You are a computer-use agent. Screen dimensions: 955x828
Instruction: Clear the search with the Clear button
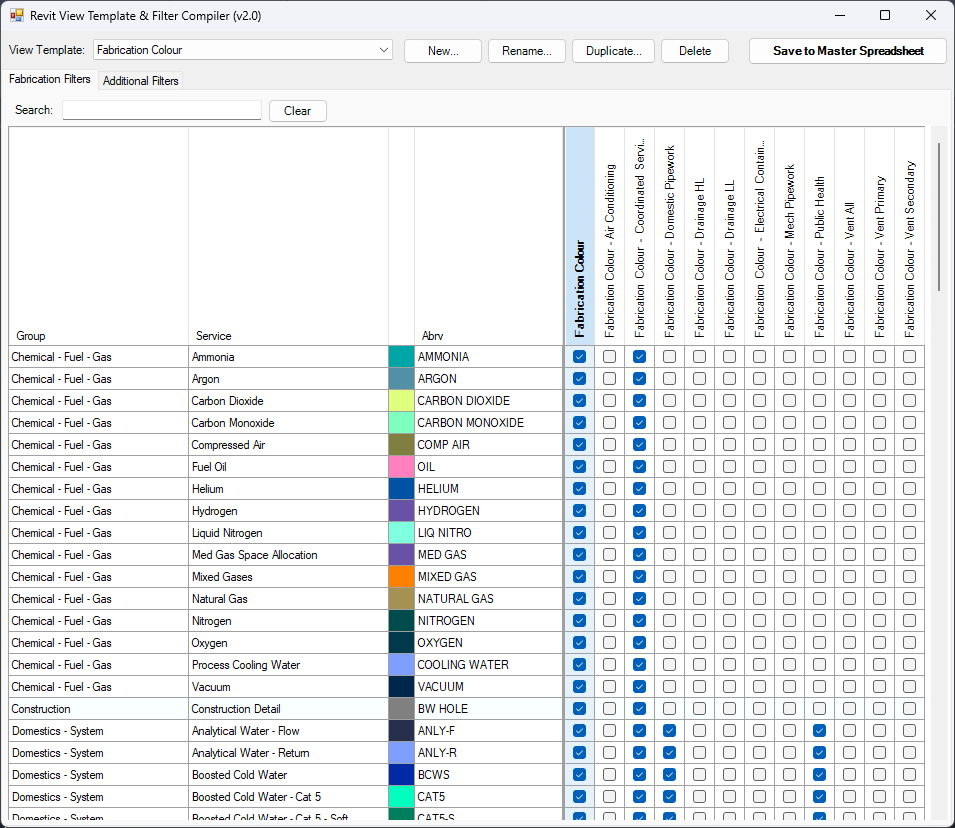297,111
